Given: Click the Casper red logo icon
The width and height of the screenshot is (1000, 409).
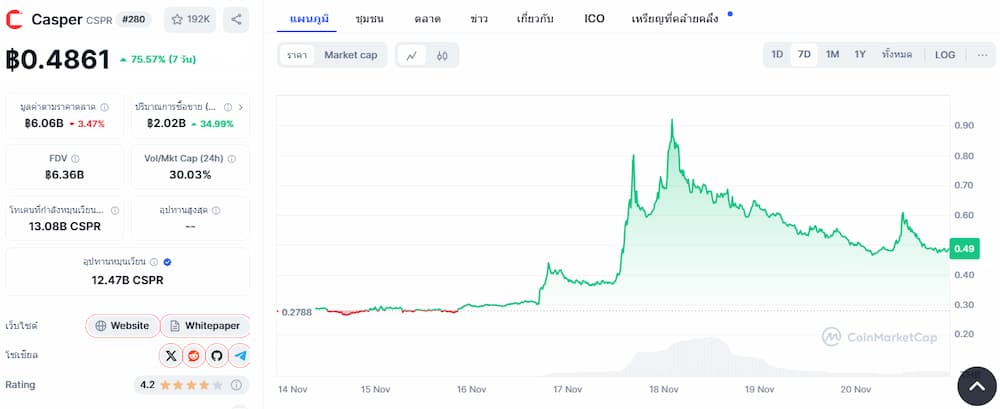Looking at the screenshot, I should coord(13,20).
